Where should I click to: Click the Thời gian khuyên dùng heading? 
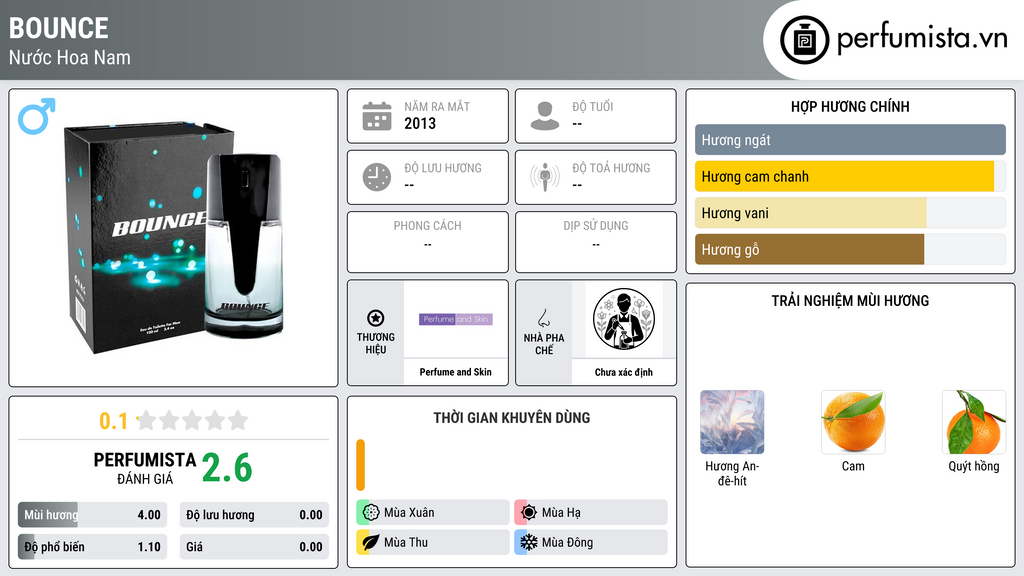click(512, 418)
